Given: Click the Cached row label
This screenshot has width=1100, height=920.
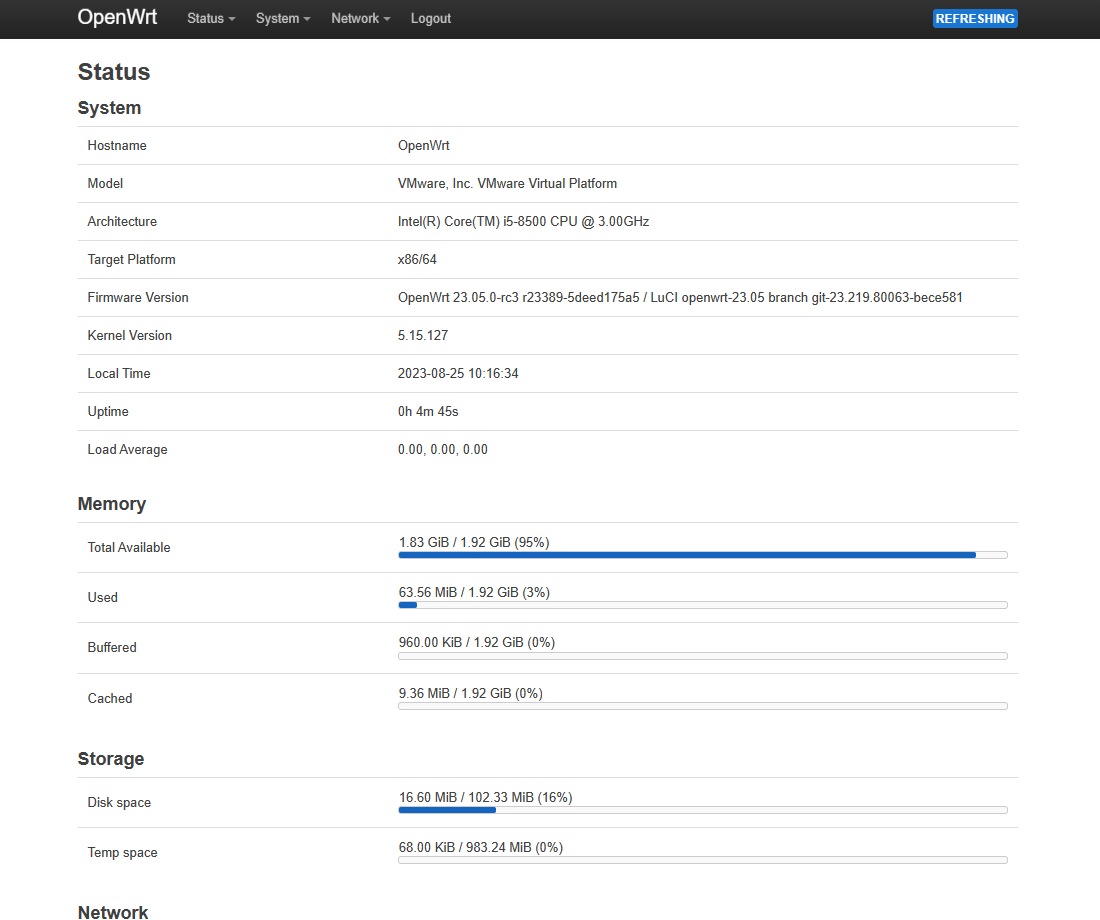Looking at the screenshot, I should click(109, 698).
